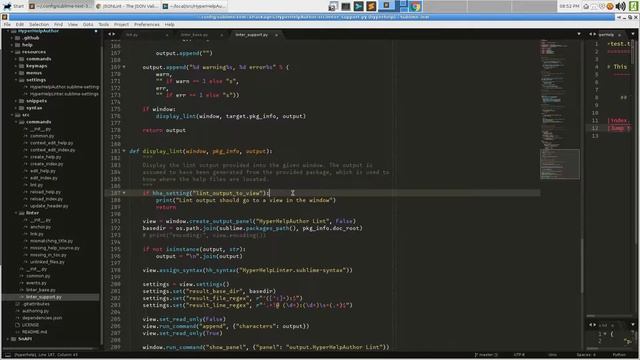Image resolution: width=640 pixels, height=360 pixels.
Task: Open README.md in sidebar
Action: click(34, 332)
